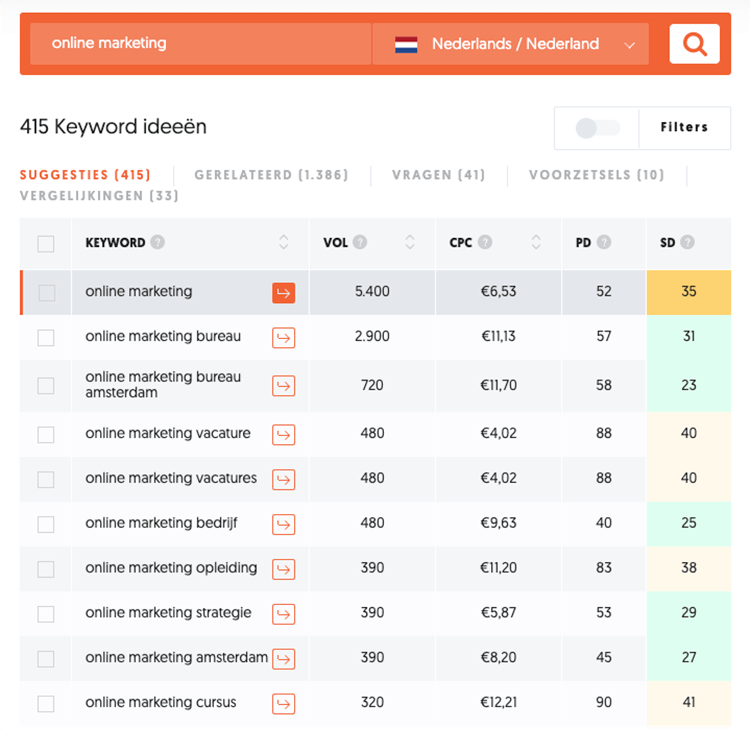Screen dimensions: 750x729
Task: Sort table by KEYWORD column arrows
Action: 284,242
